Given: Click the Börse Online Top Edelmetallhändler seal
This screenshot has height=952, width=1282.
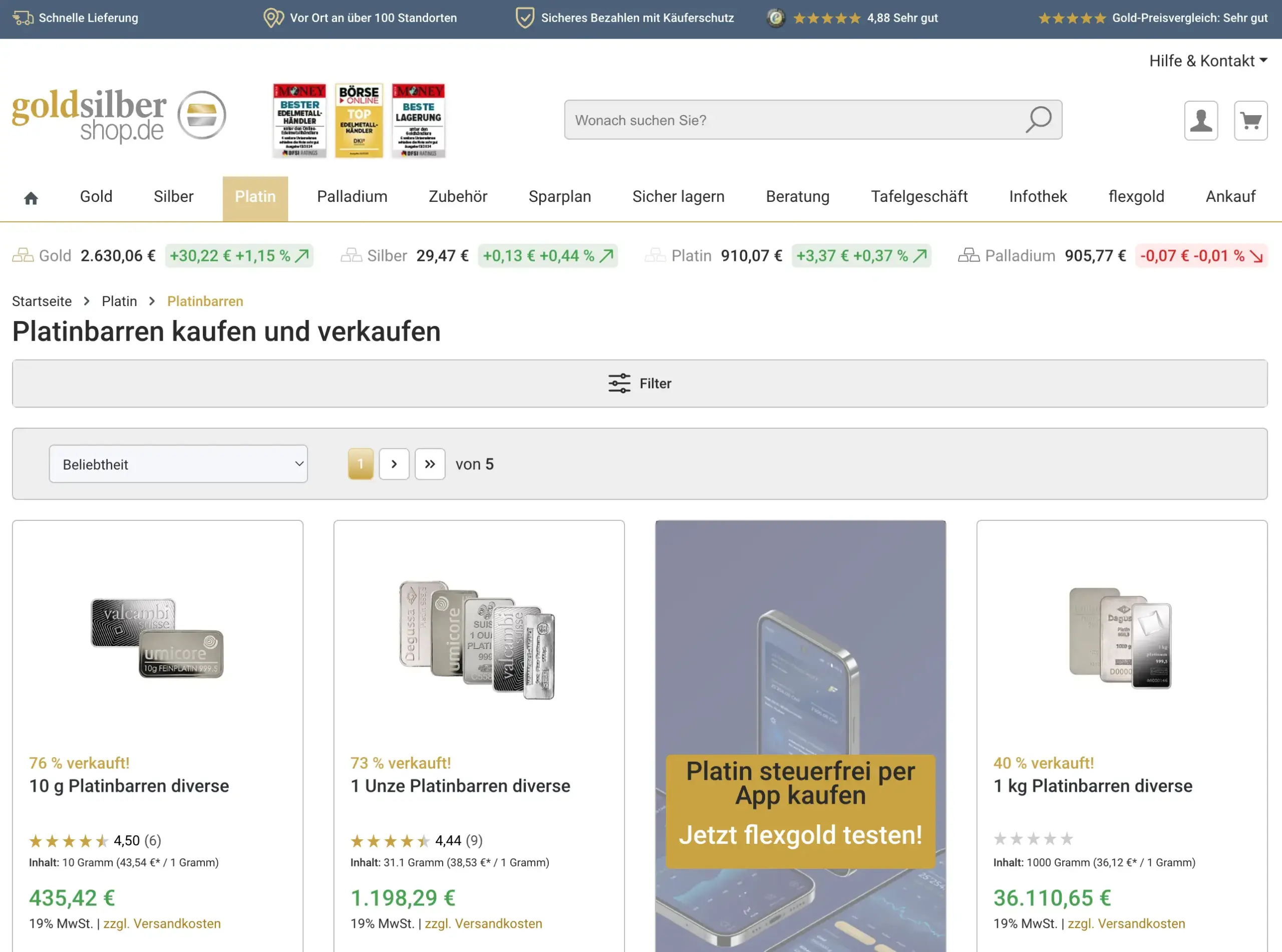Looking at the screenshot, I should coord(359,120).
